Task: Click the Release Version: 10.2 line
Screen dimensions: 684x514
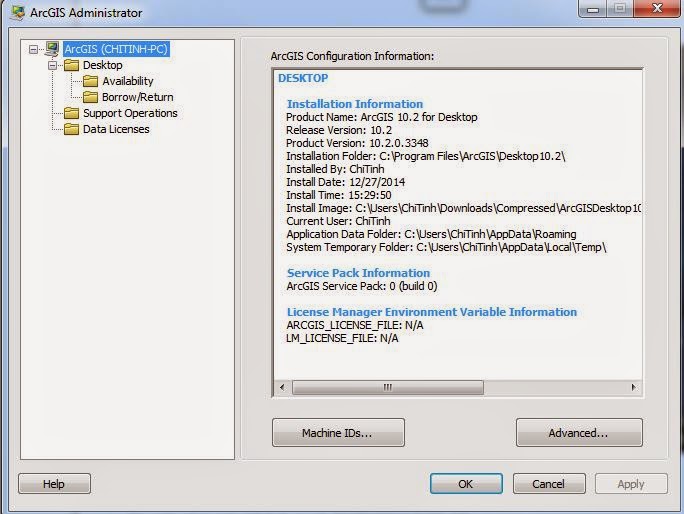Action: click(x=339, y=130)
